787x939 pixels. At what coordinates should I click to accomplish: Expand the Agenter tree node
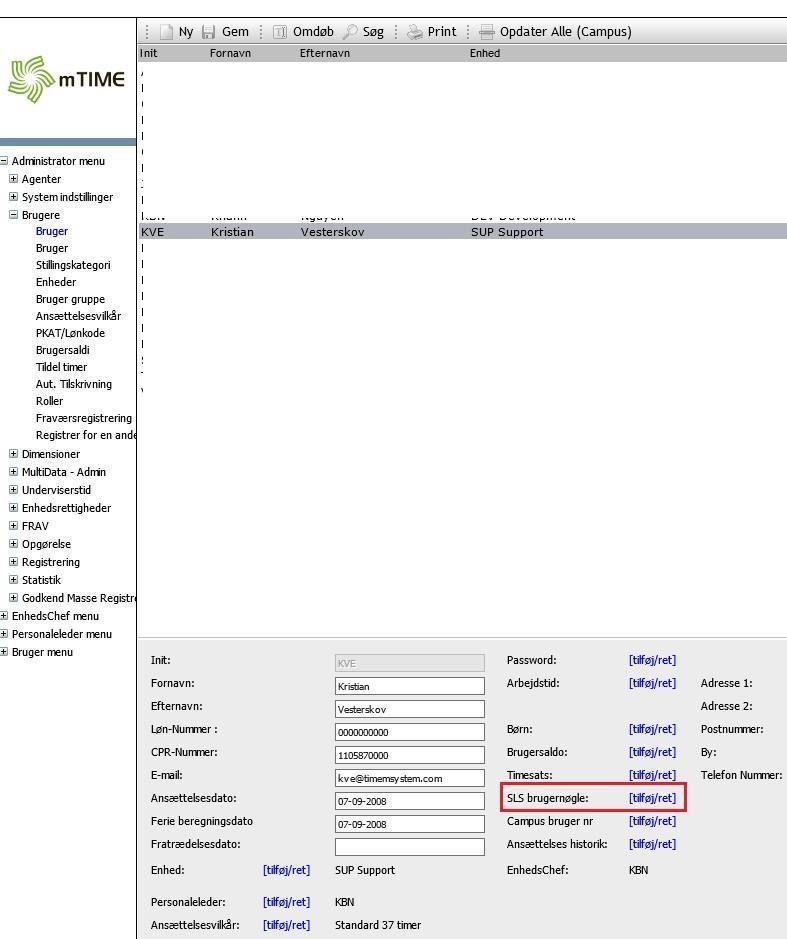coord(14,179)
